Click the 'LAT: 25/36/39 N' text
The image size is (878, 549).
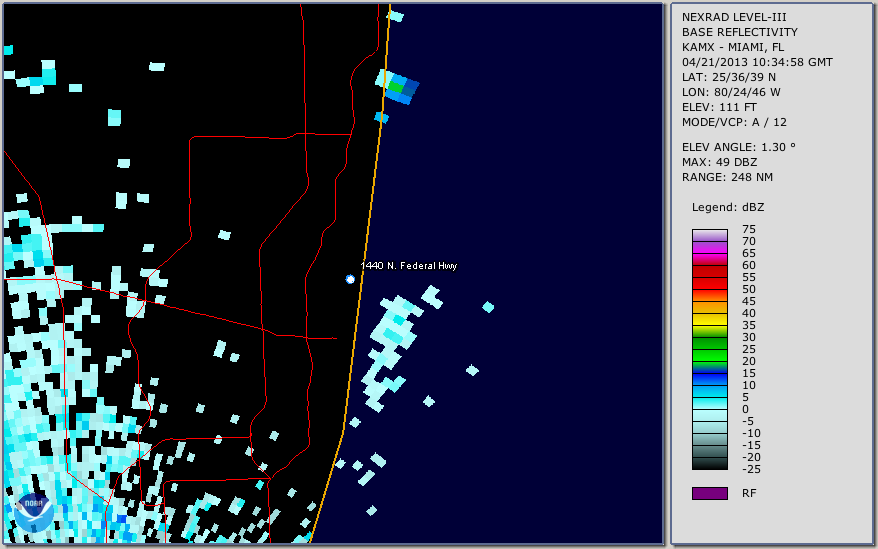point(728,77)
